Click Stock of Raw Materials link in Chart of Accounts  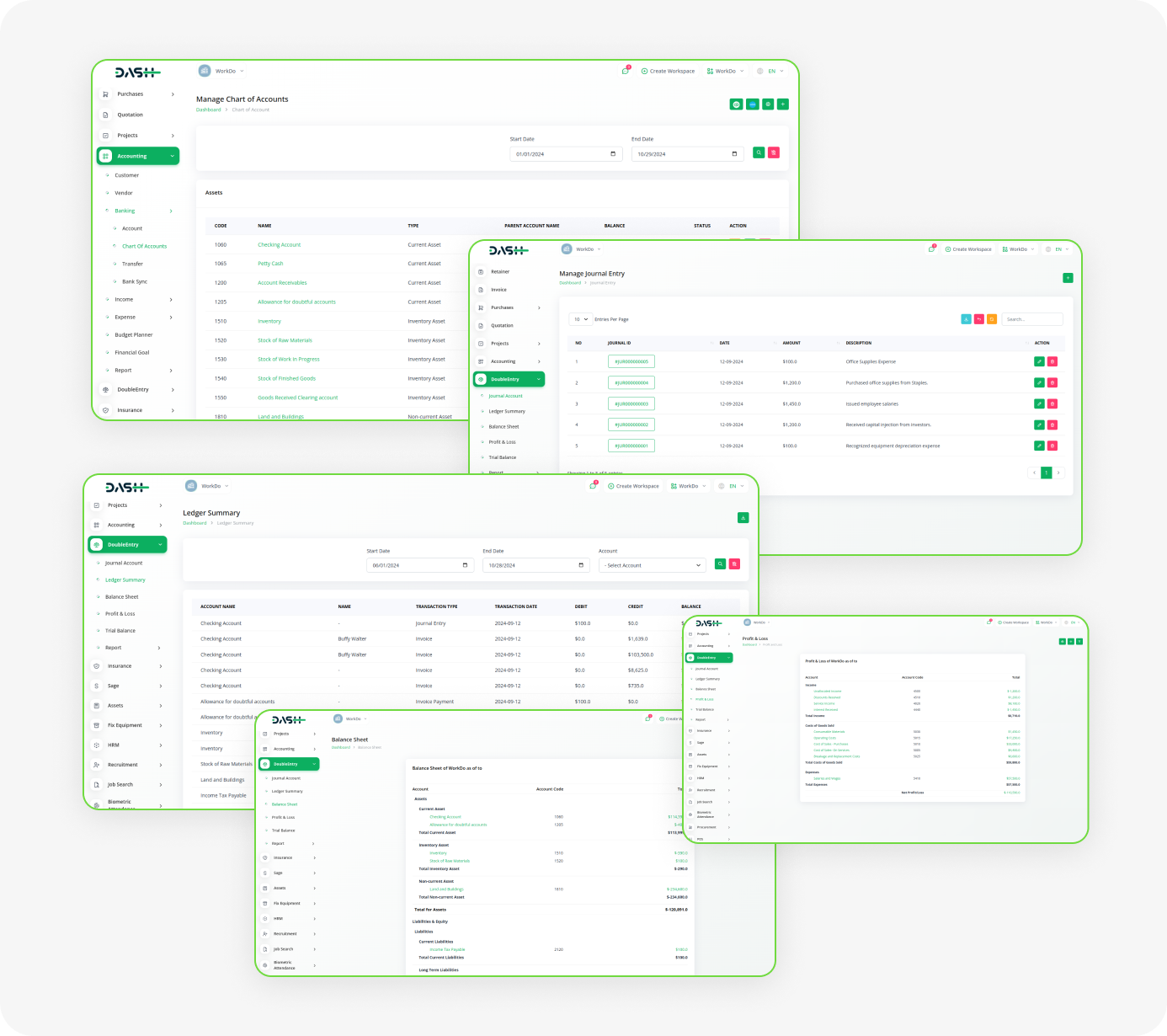click(x=285, y=340)
